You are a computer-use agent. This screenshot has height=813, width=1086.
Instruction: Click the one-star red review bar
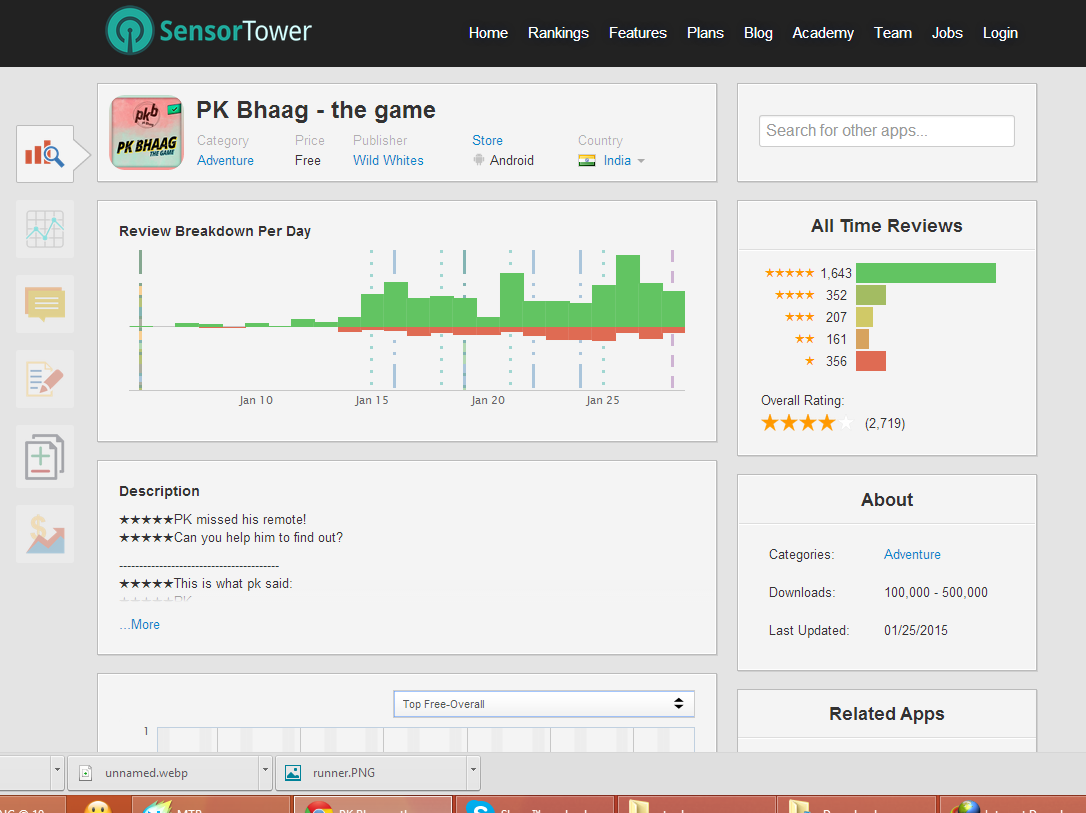tap(871, 361)
